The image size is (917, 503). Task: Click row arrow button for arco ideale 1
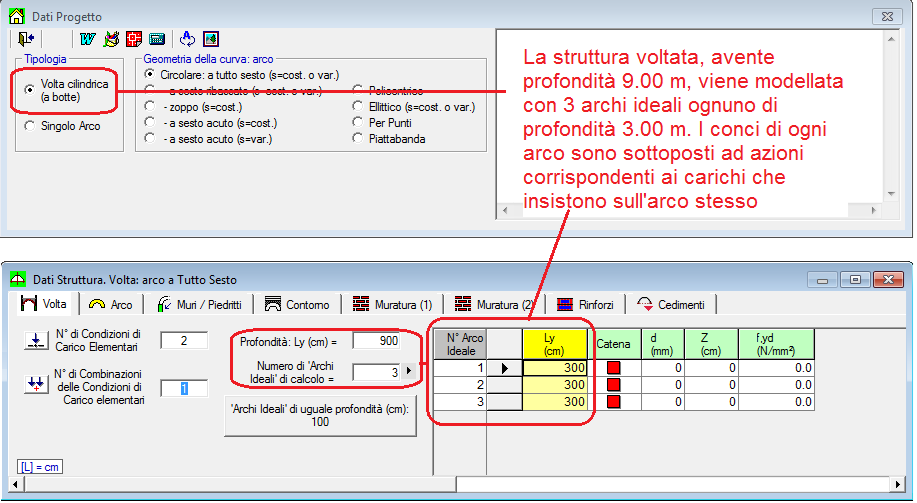click(504, 368)
